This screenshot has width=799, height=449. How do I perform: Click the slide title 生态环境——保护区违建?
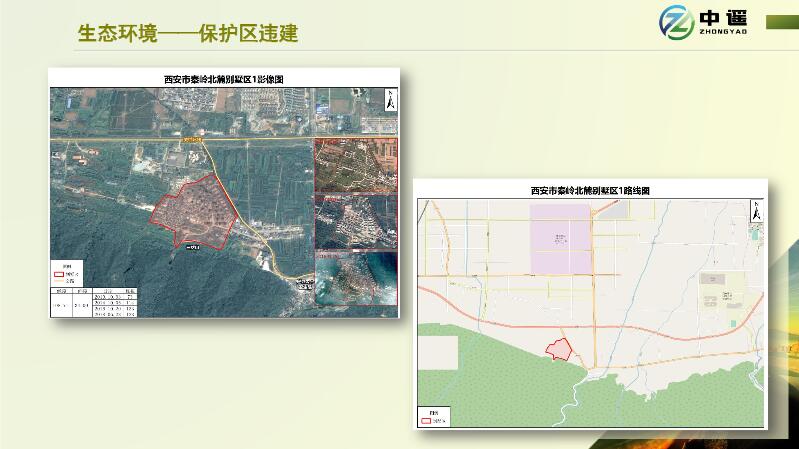(188, 33)
